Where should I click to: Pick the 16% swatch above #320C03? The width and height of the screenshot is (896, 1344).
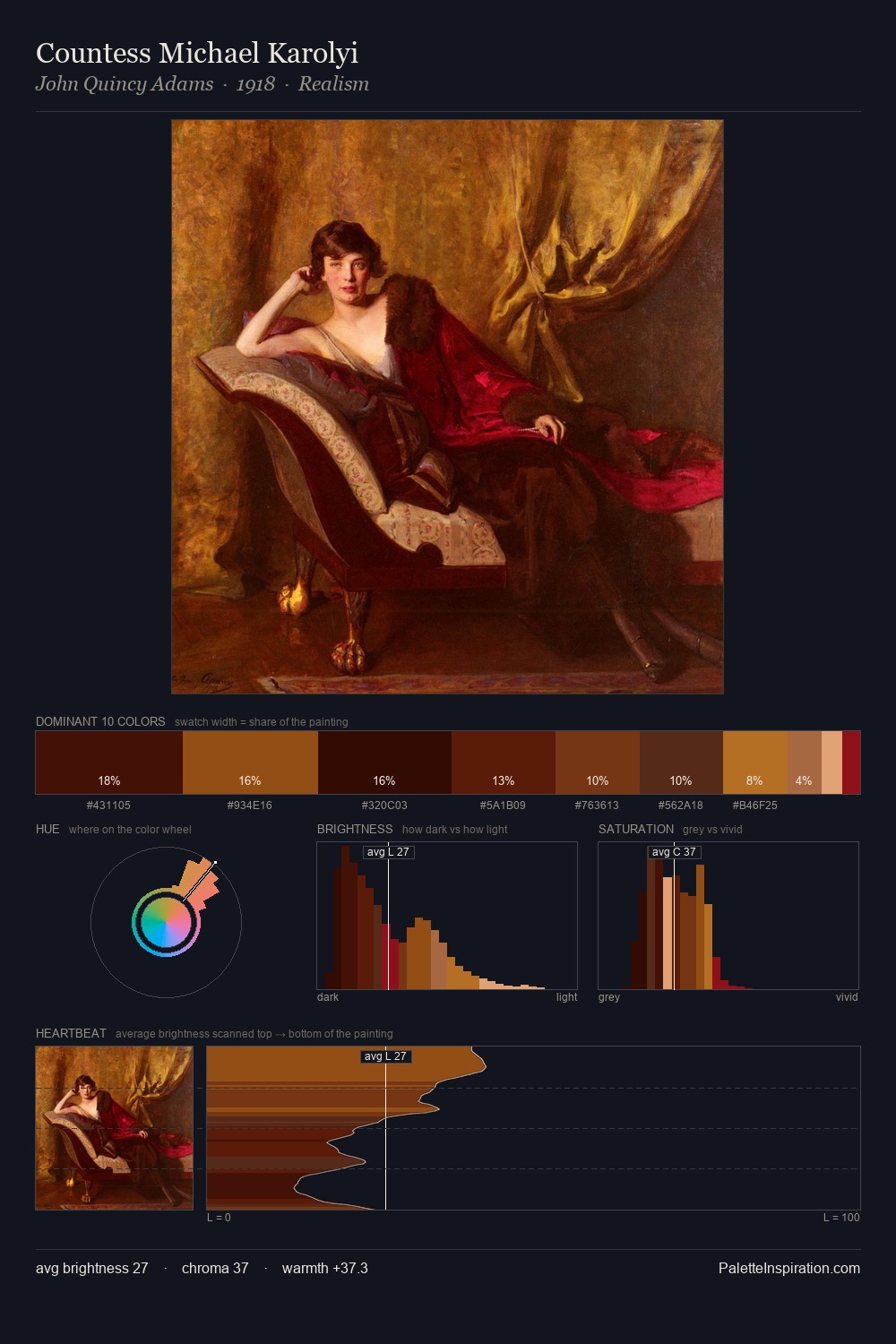[x=384, y=762]
